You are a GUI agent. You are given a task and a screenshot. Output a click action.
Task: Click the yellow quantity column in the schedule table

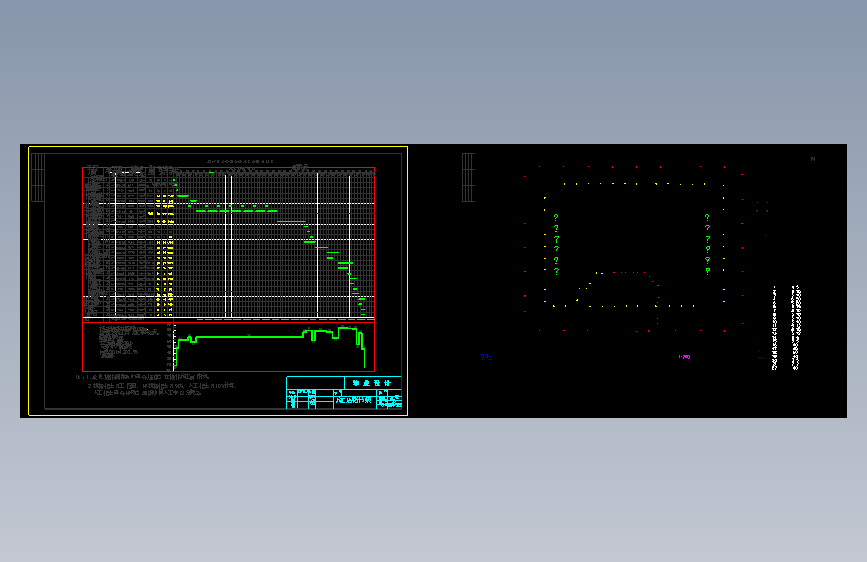pos(165,254)
